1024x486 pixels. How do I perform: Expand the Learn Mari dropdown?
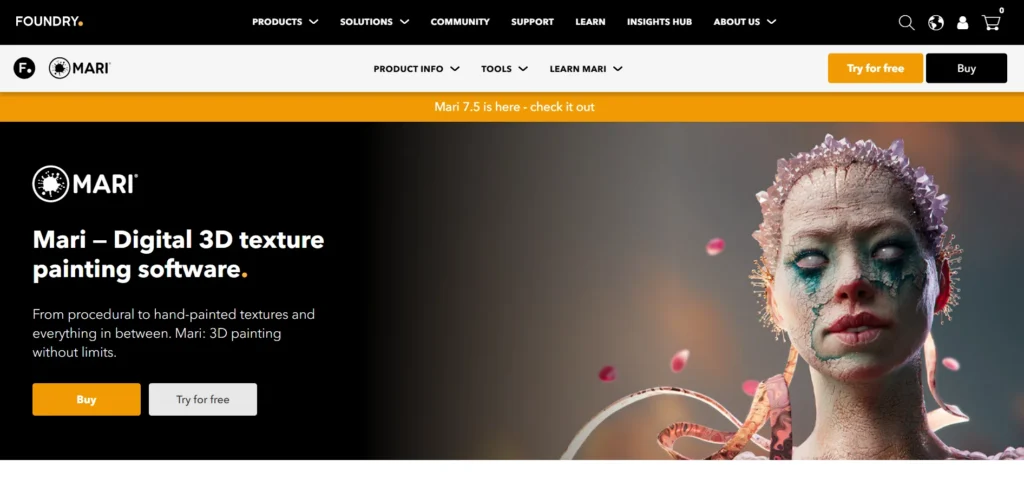(586, 69)
